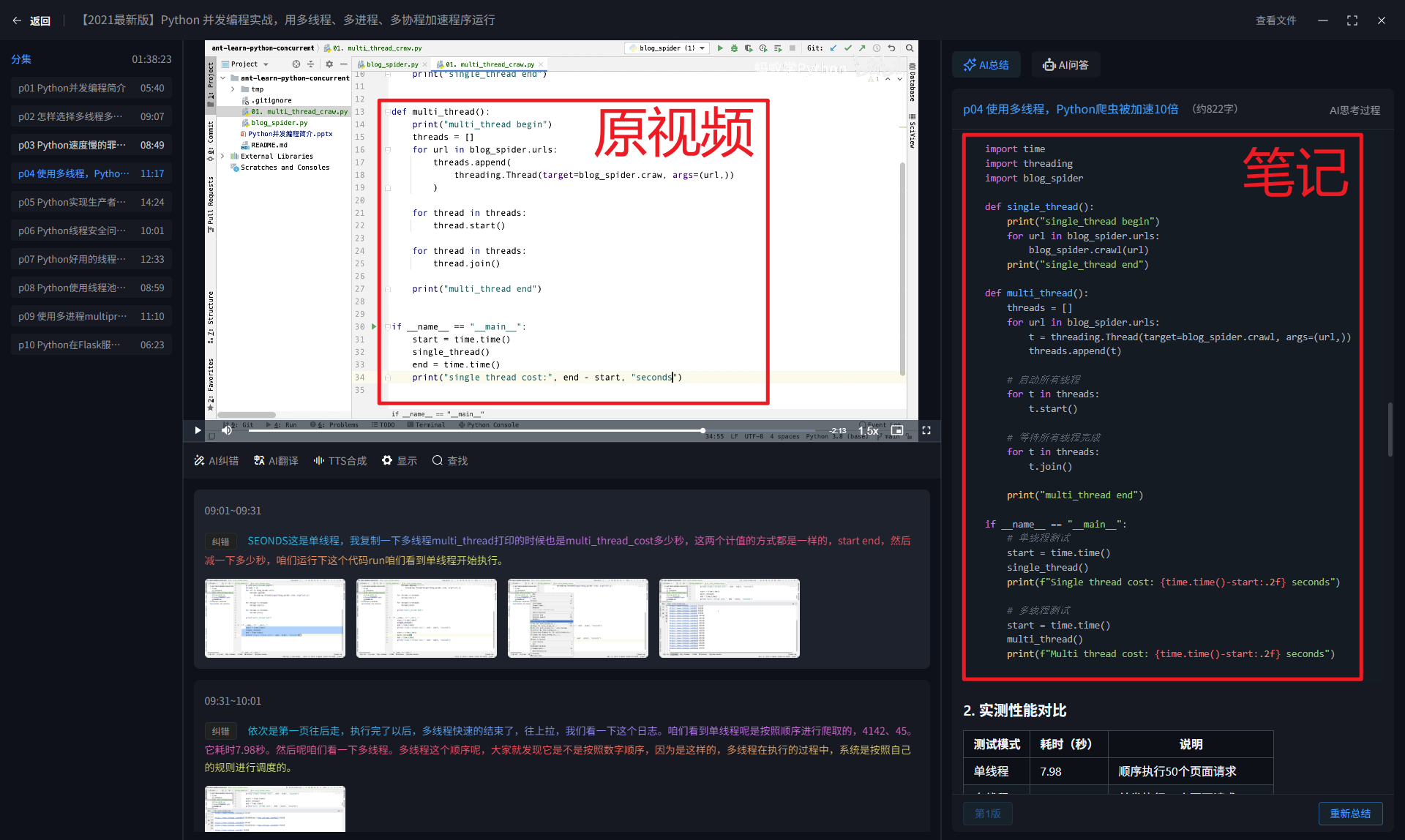Image resolution: width=1405 pixels, height=840 pixels.
Task: Enter fullscreen on the video player
Action: point(926,430)
